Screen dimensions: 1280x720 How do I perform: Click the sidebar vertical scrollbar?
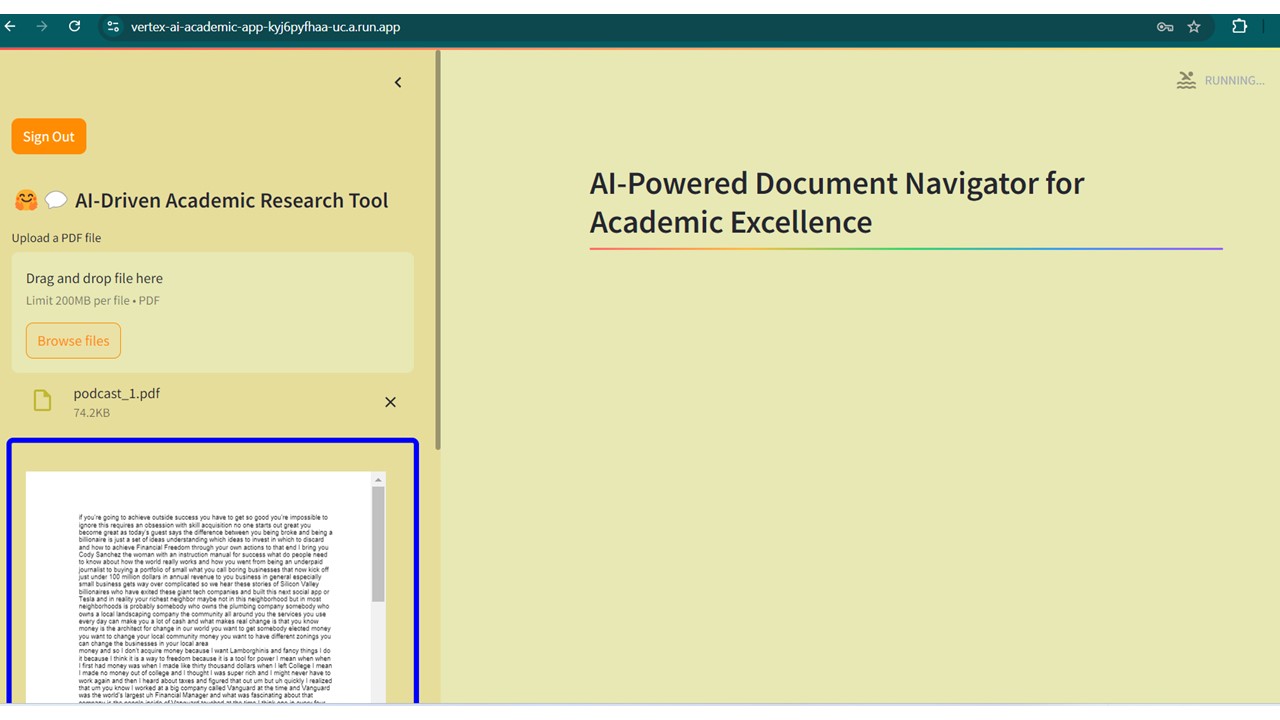coord(437,250)
